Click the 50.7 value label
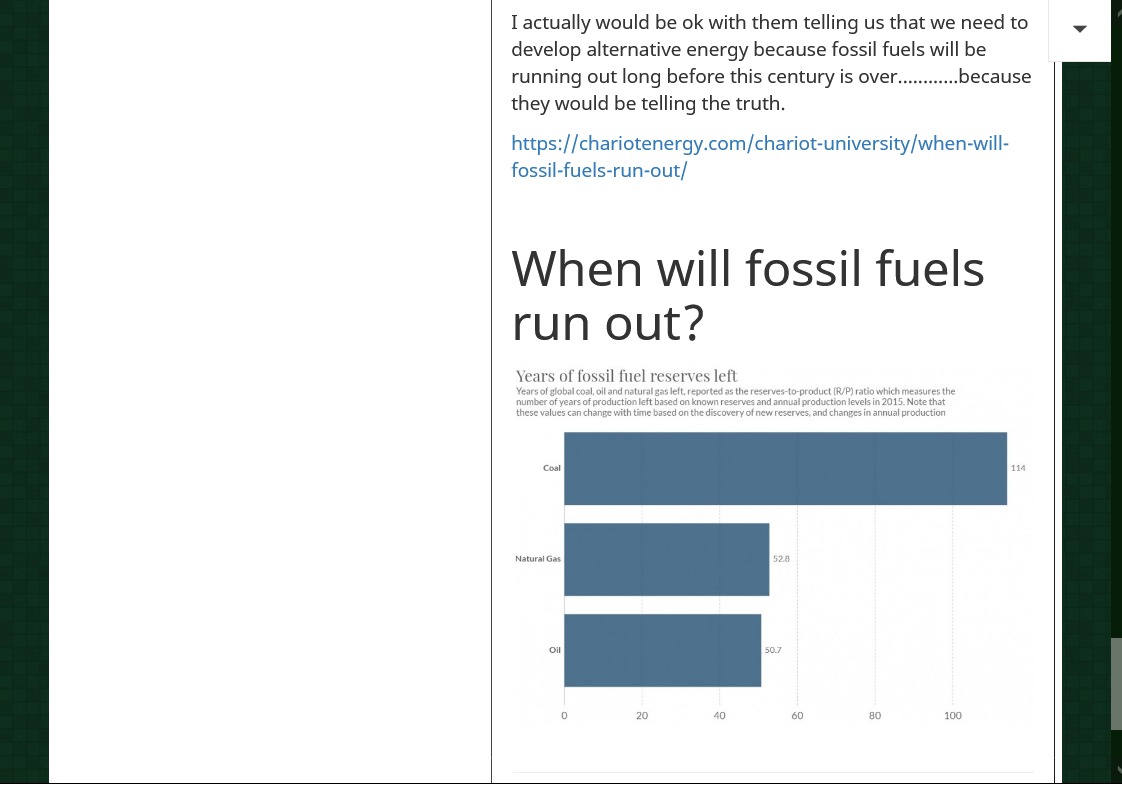The height and width of the screenshot is (790, 1122). (773, 650)
